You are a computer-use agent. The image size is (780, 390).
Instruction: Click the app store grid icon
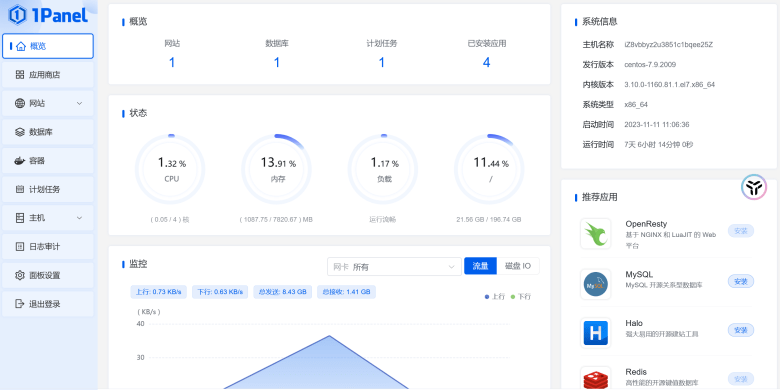(x=20, y=75)
